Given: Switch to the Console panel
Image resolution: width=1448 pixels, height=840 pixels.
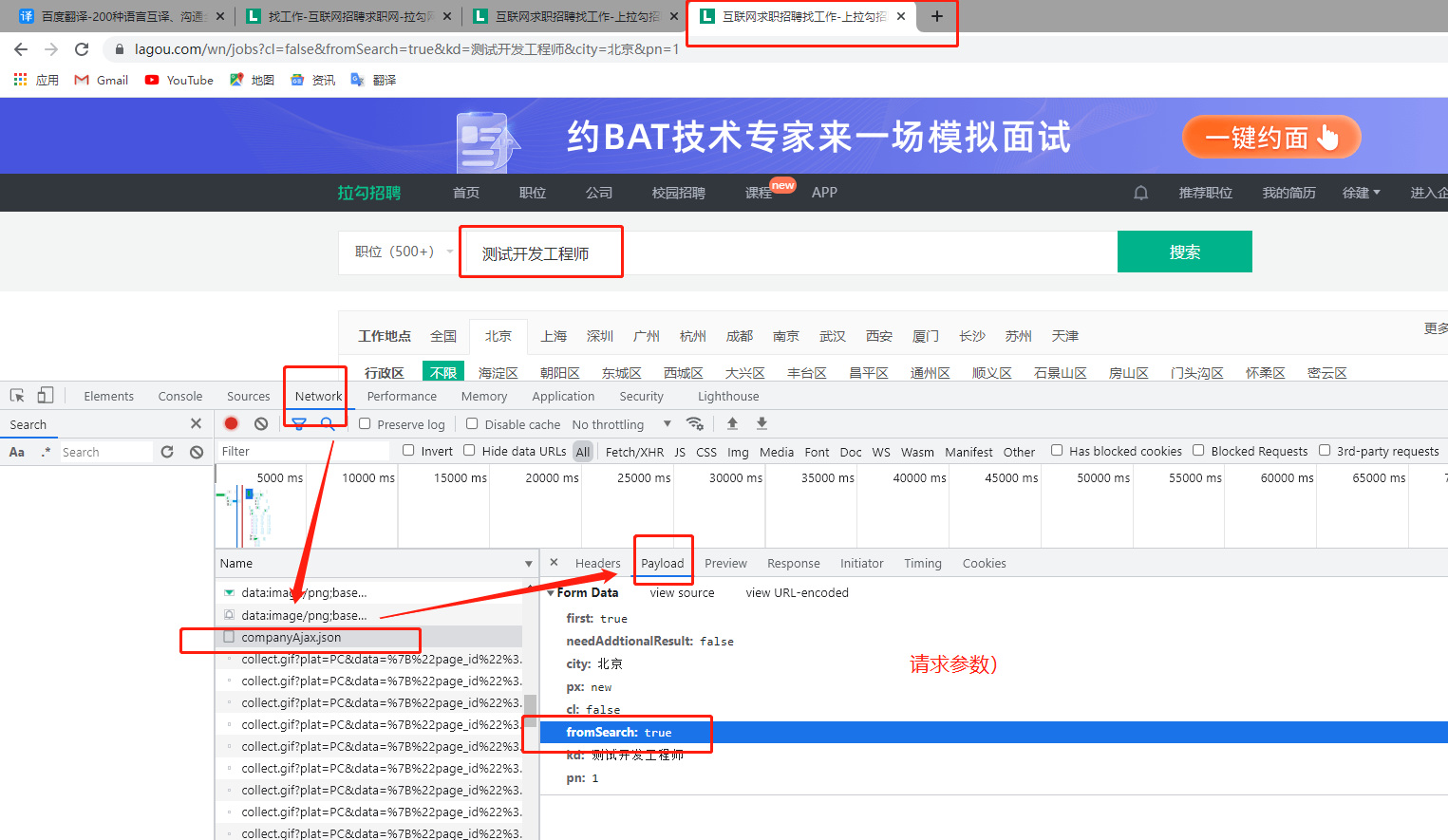Looking at the screenshot, I should (x=180, y=397).
